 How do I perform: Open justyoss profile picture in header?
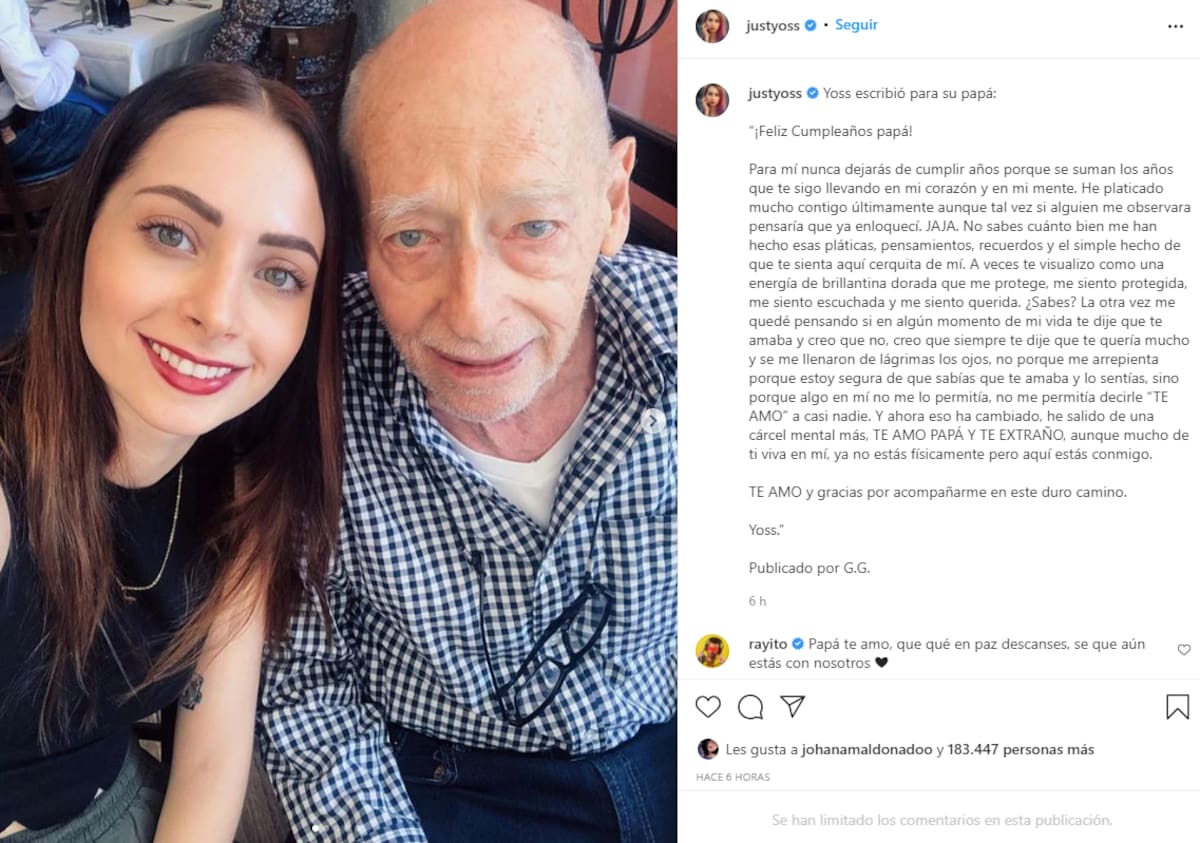[x=712, y=26]
